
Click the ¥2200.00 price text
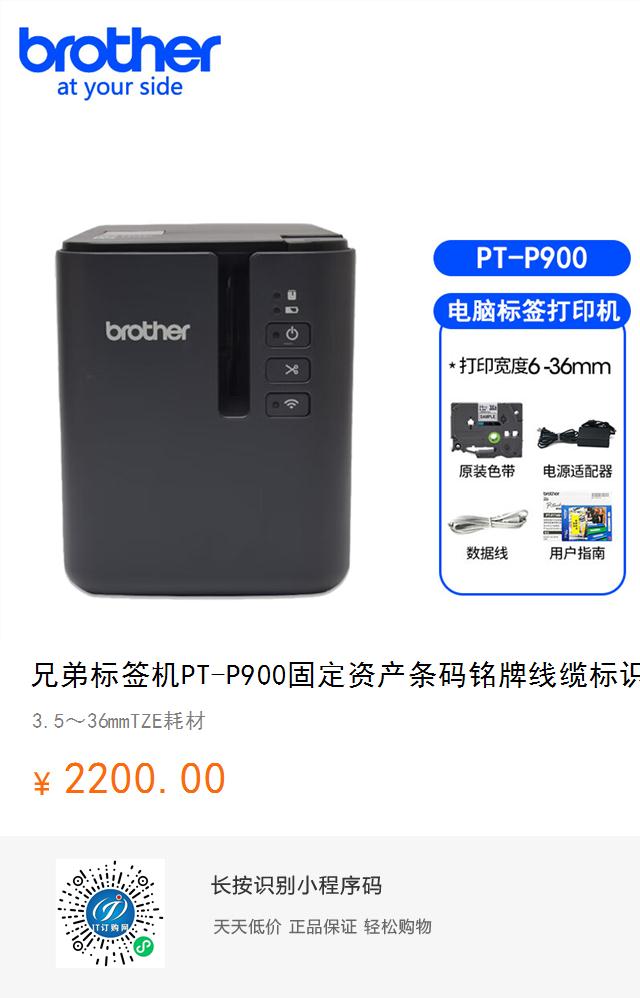click(x=129, y=779)
